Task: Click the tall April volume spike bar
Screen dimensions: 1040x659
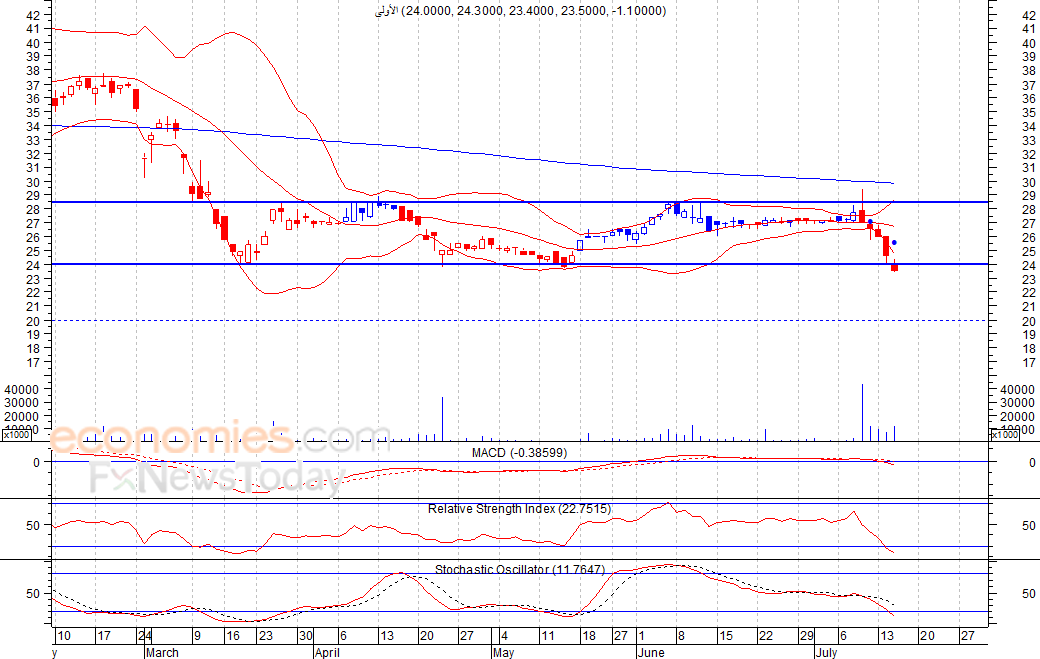Action: 442,419
